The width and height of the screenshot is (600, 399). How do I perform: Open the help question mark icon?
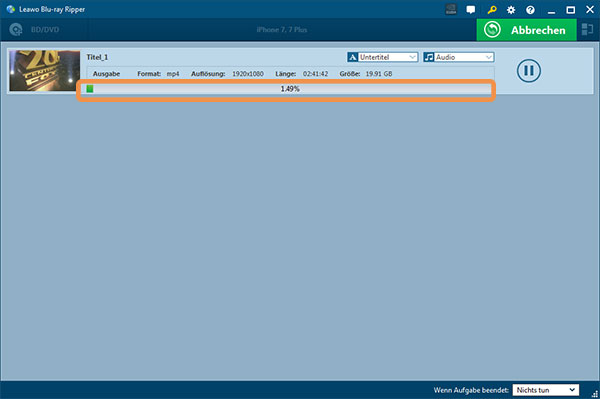tap(530, 10)
